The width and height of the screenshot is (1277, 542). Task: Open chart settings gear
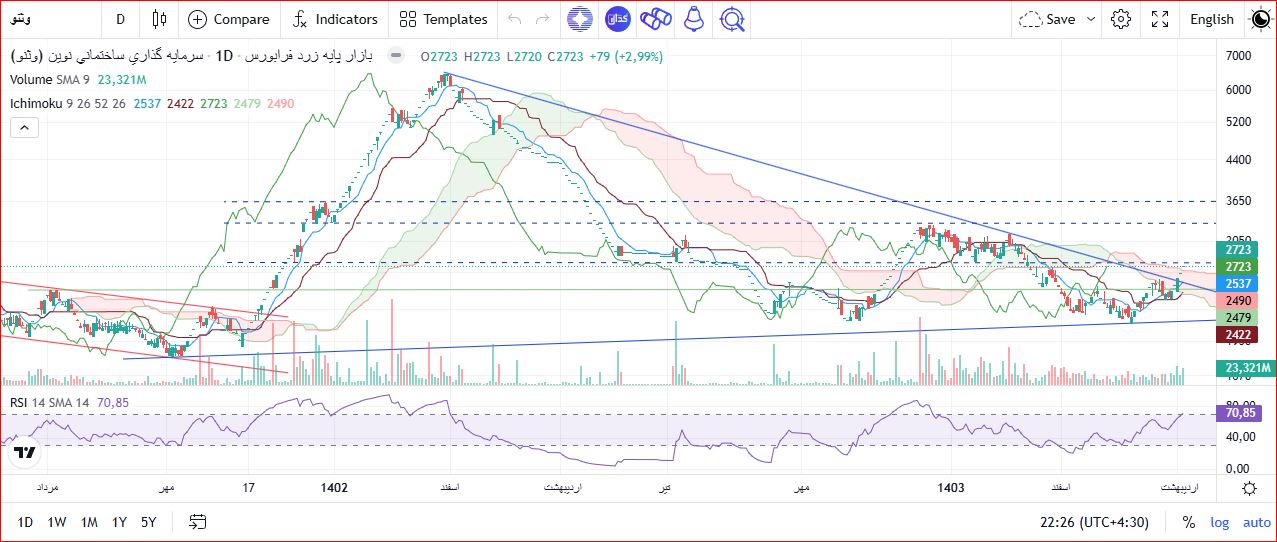1121,19
